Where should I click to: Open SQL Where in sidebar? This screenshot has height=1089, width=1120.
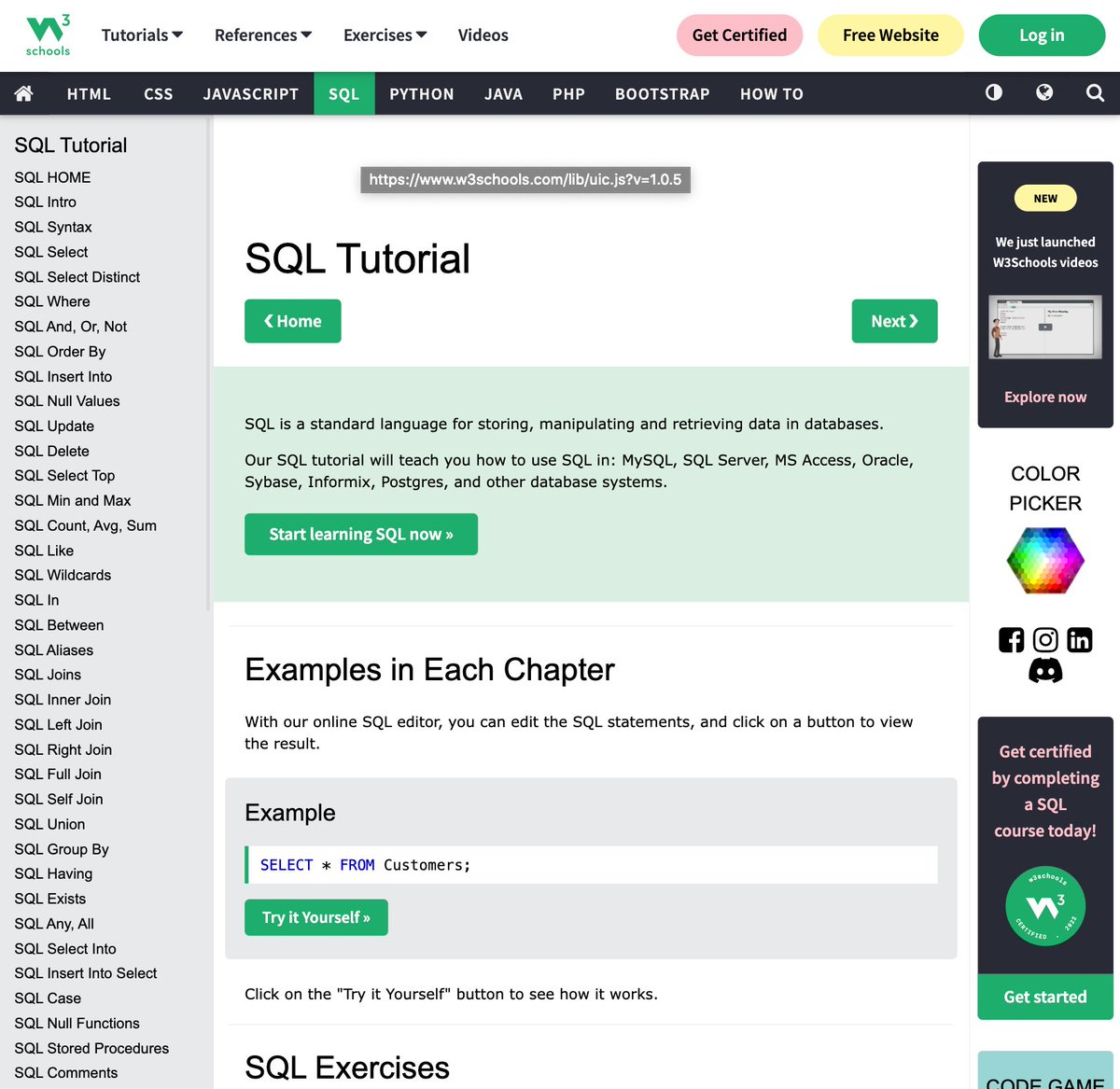tap(52, 301)
